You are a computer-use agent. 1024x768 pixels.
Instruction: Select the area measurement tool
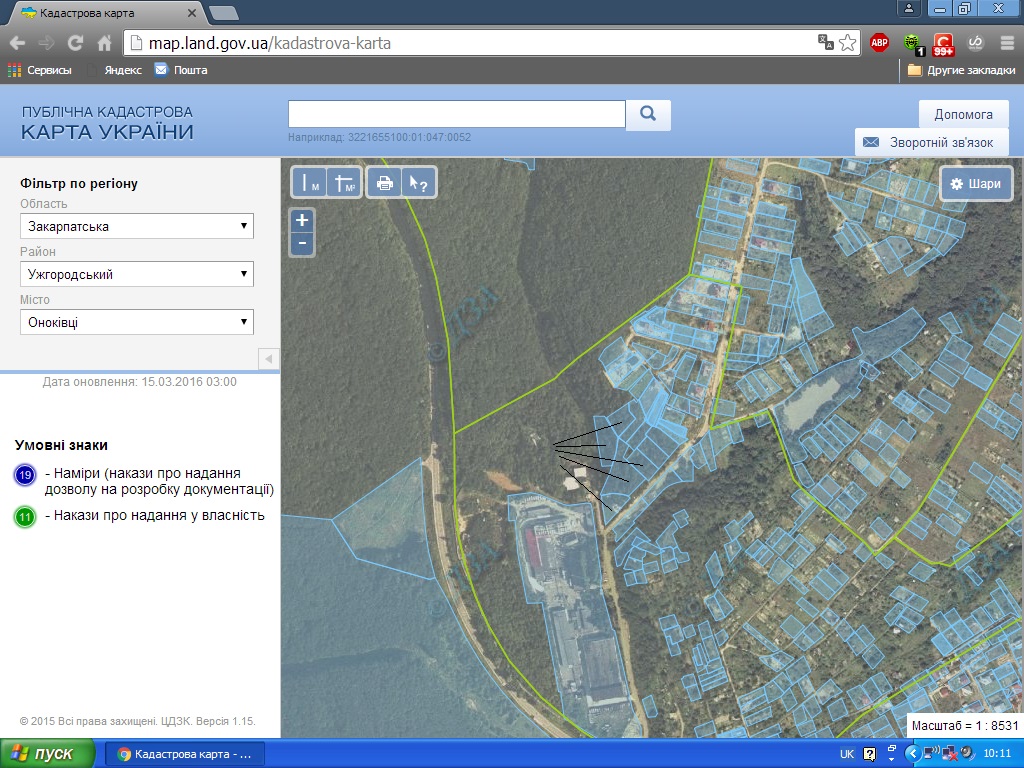343,183
